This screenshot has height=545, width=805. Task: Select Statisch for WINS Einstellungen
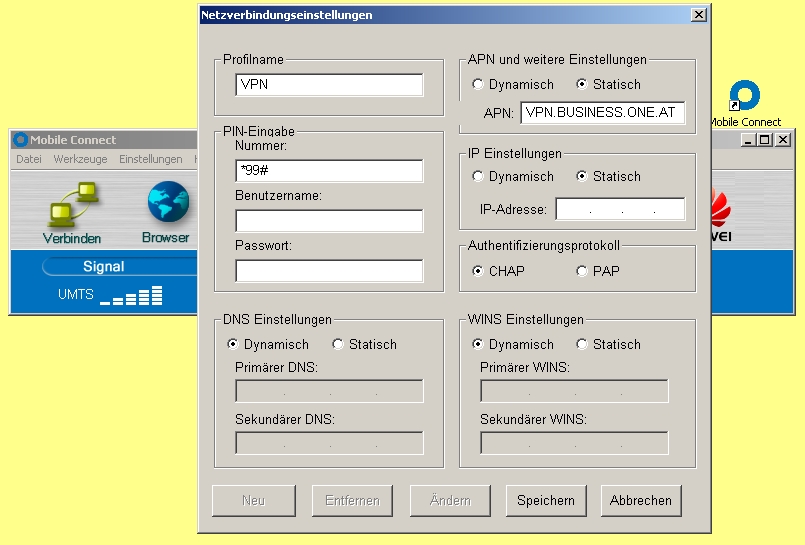click(x=582, y=345)
